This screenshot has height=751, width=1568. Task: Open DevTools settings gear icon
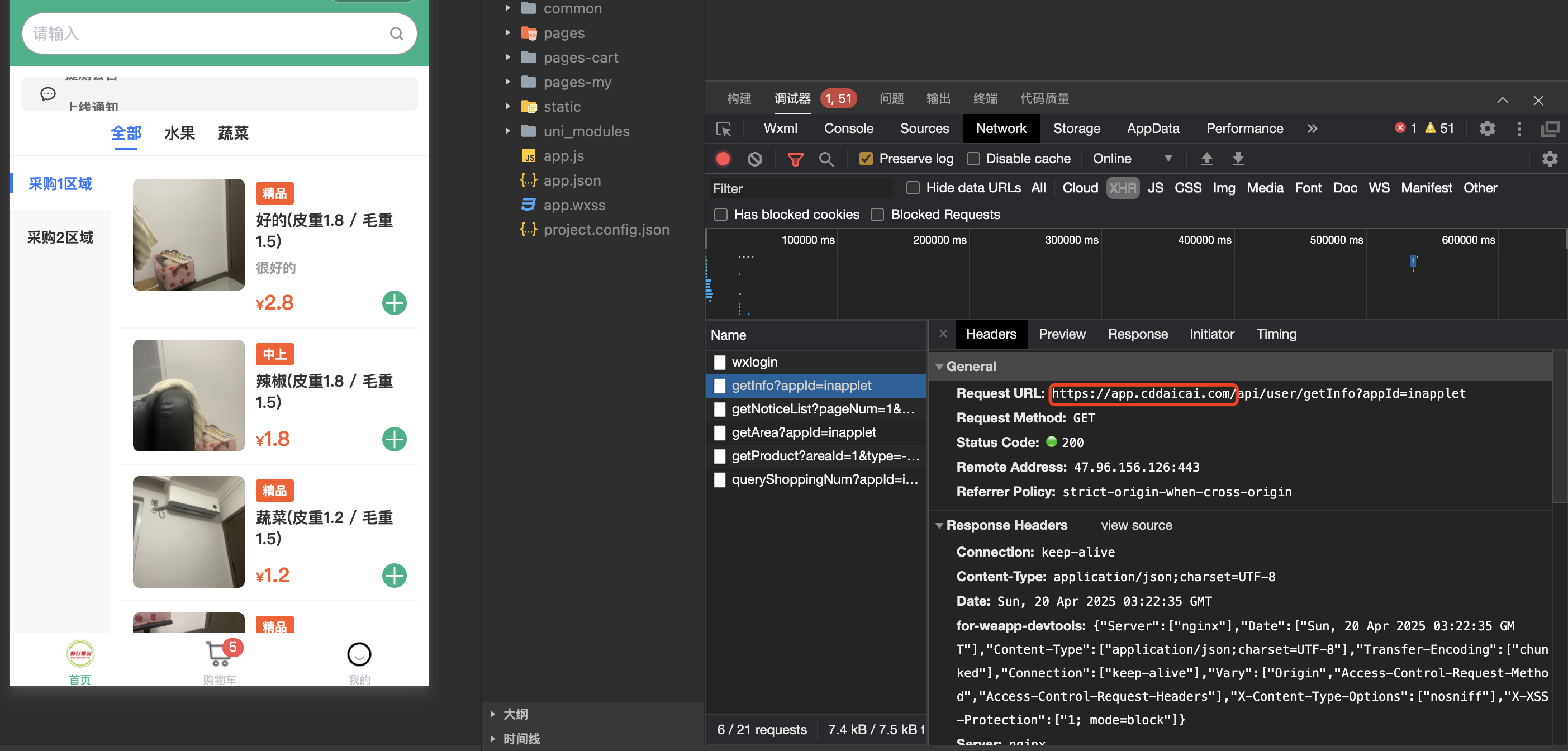(1486, 129)
